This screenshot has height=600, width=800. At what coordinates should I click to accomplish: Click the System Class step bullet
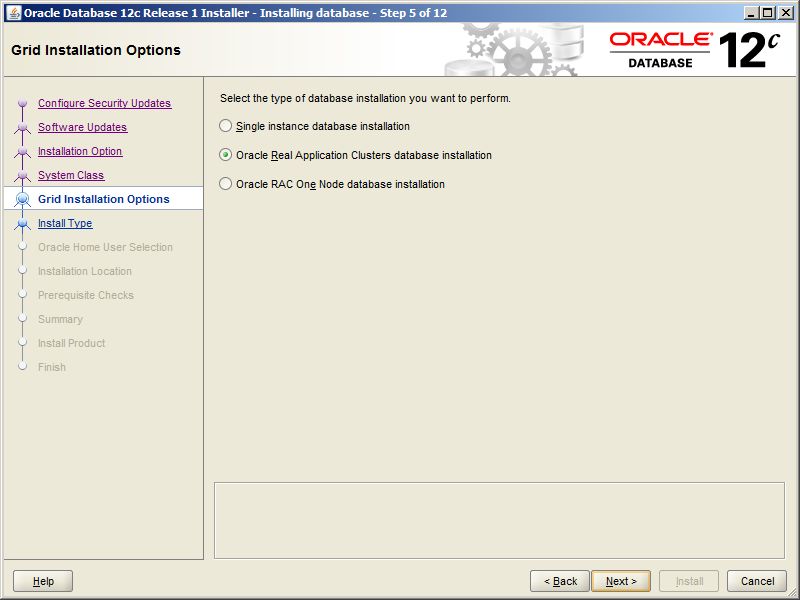click(22, 175)
